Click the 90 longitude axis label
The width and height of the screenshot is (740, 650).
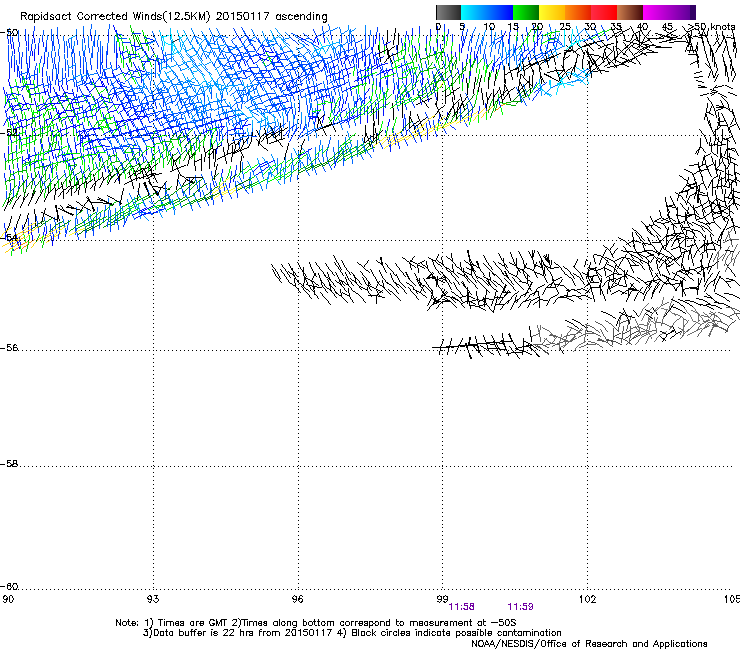pyautogui.click(x=8, y=599)
